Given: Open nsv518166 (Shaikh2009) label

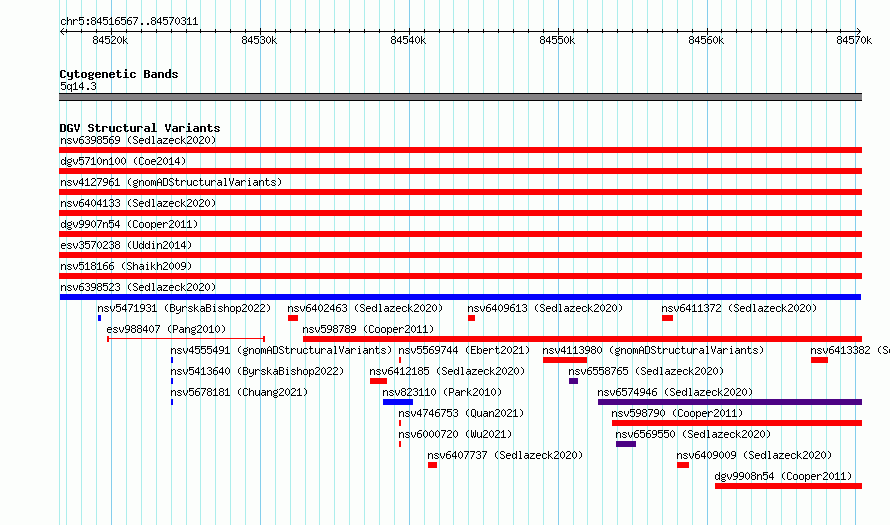Looking at the screenshot, I should point(126,266).
